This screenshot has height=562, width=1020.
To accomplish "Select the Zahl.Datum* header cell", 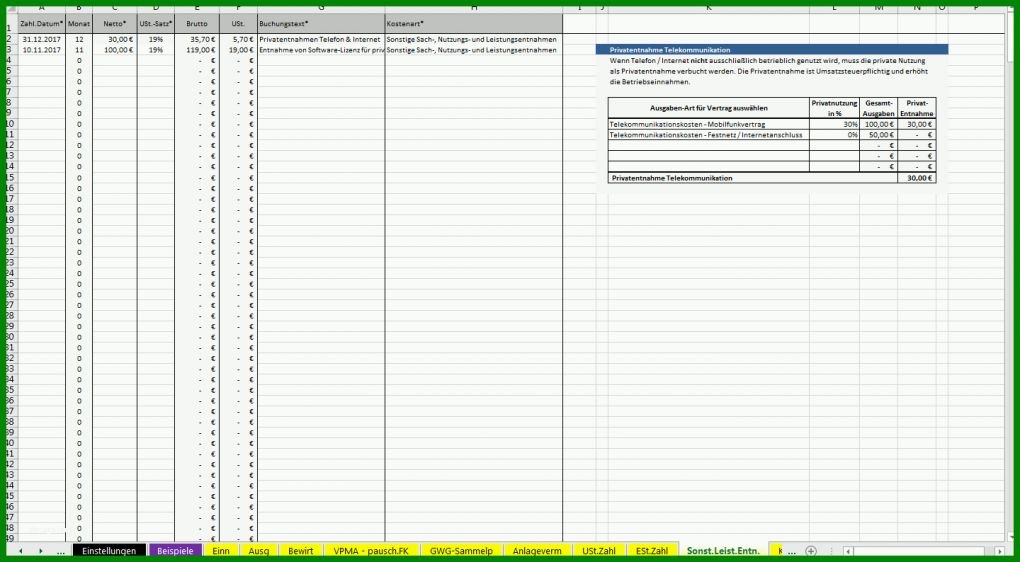I will [x=42, y=23].
